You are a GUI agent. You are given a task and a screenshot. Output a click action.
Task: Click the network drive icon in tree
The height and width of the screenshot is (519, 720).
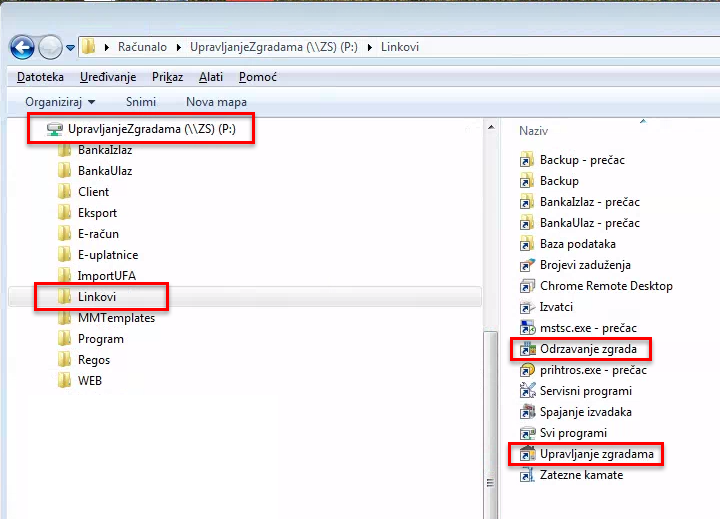point(55,130)
